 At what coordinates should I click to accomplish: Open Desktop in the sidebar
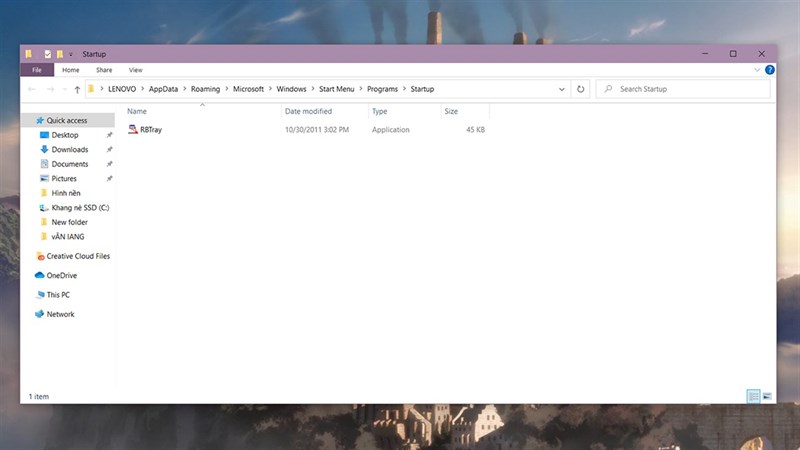[x=65, y=135]
